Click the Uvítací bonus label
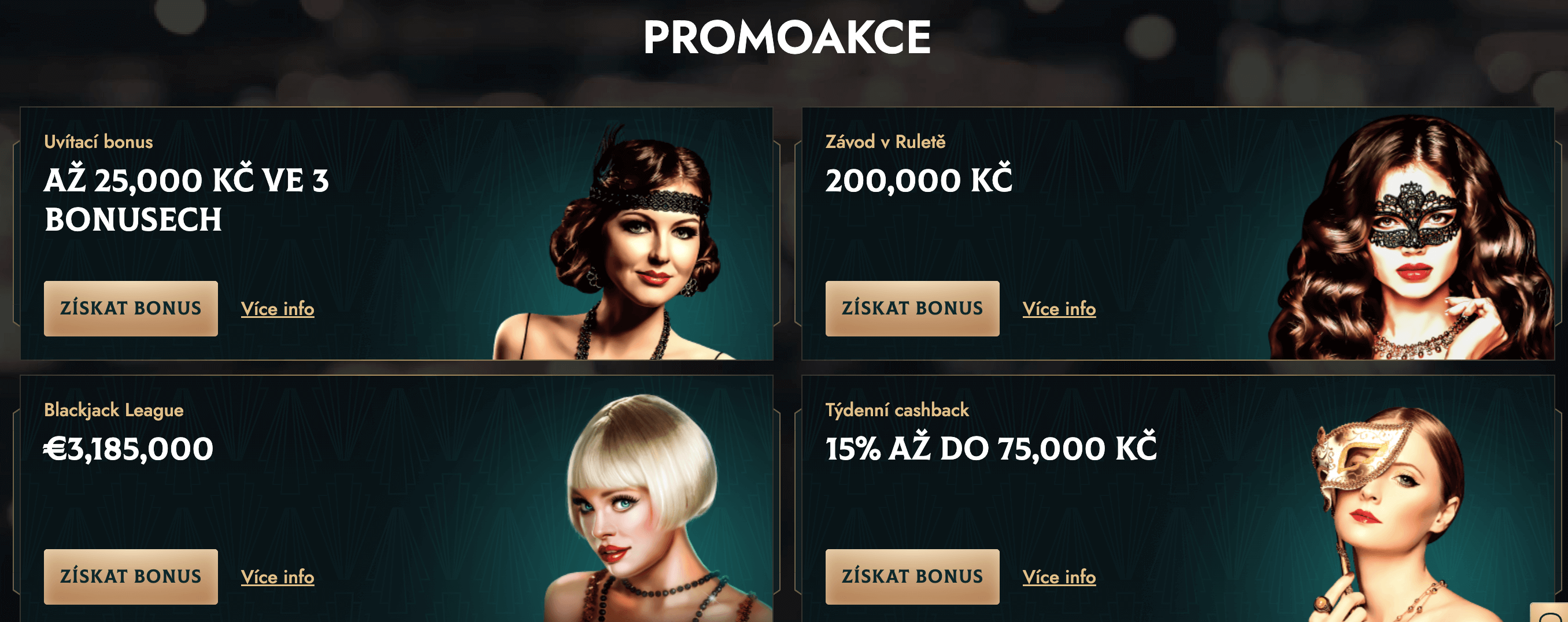Screen dimensions: 1568x622 point(98,142)
